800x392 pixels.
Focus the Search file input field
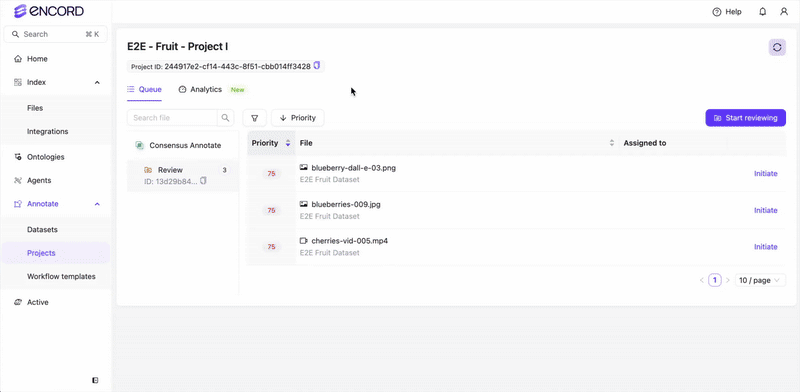click(x=172, y=118)
